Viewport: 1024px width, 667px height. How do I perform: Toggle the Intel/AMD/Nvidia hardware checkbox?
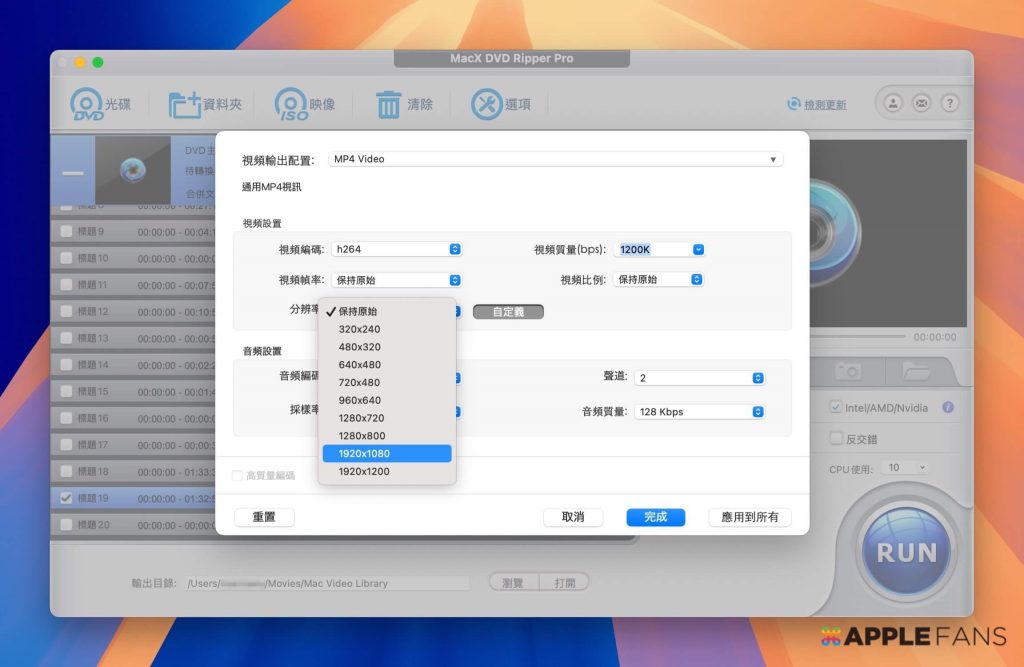click(x=835, y=407)
